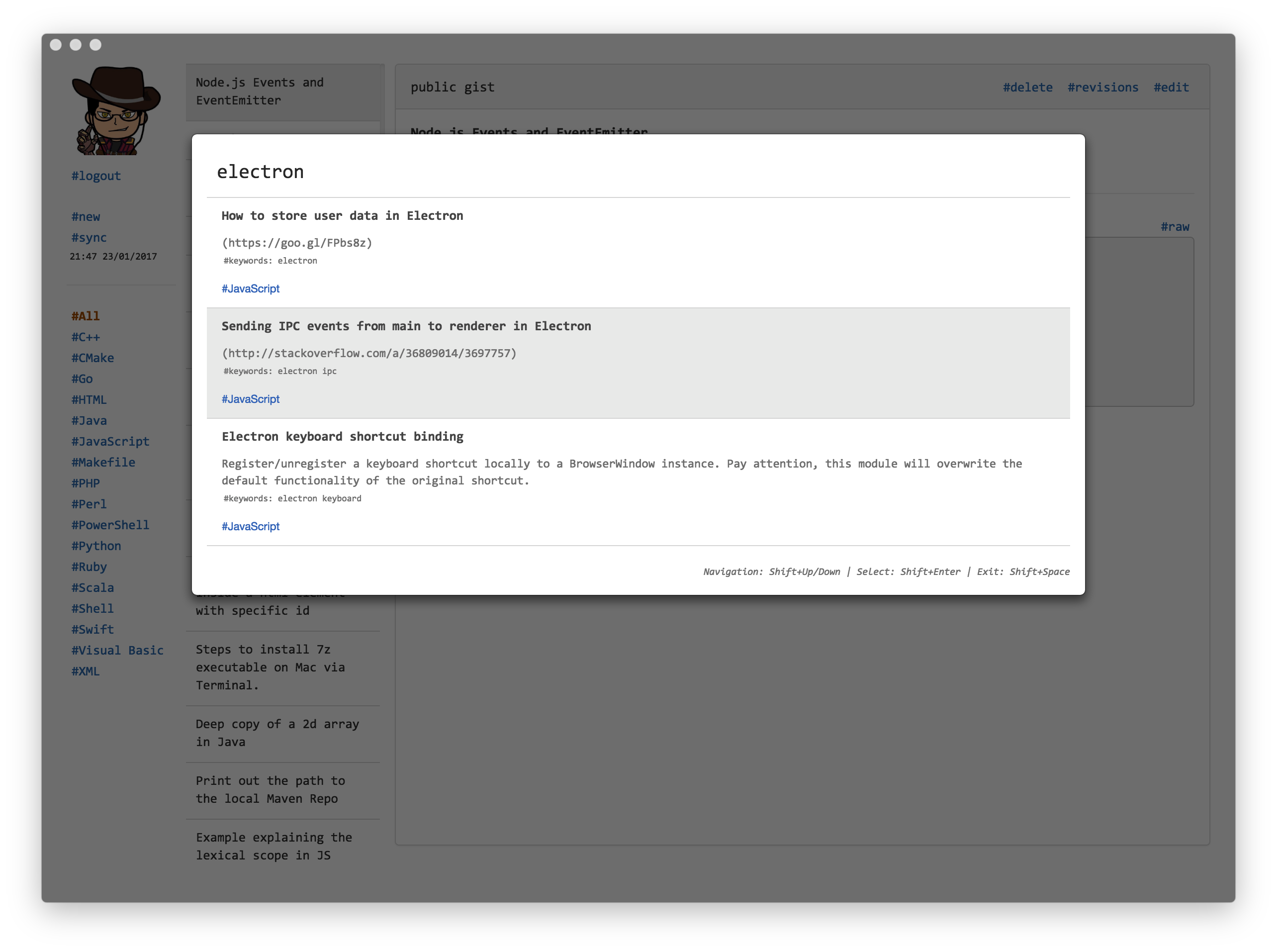The width and height of the screenshot is (1277, 952).
Task: Click the cowboy avatar image
Action: point(116,110)
